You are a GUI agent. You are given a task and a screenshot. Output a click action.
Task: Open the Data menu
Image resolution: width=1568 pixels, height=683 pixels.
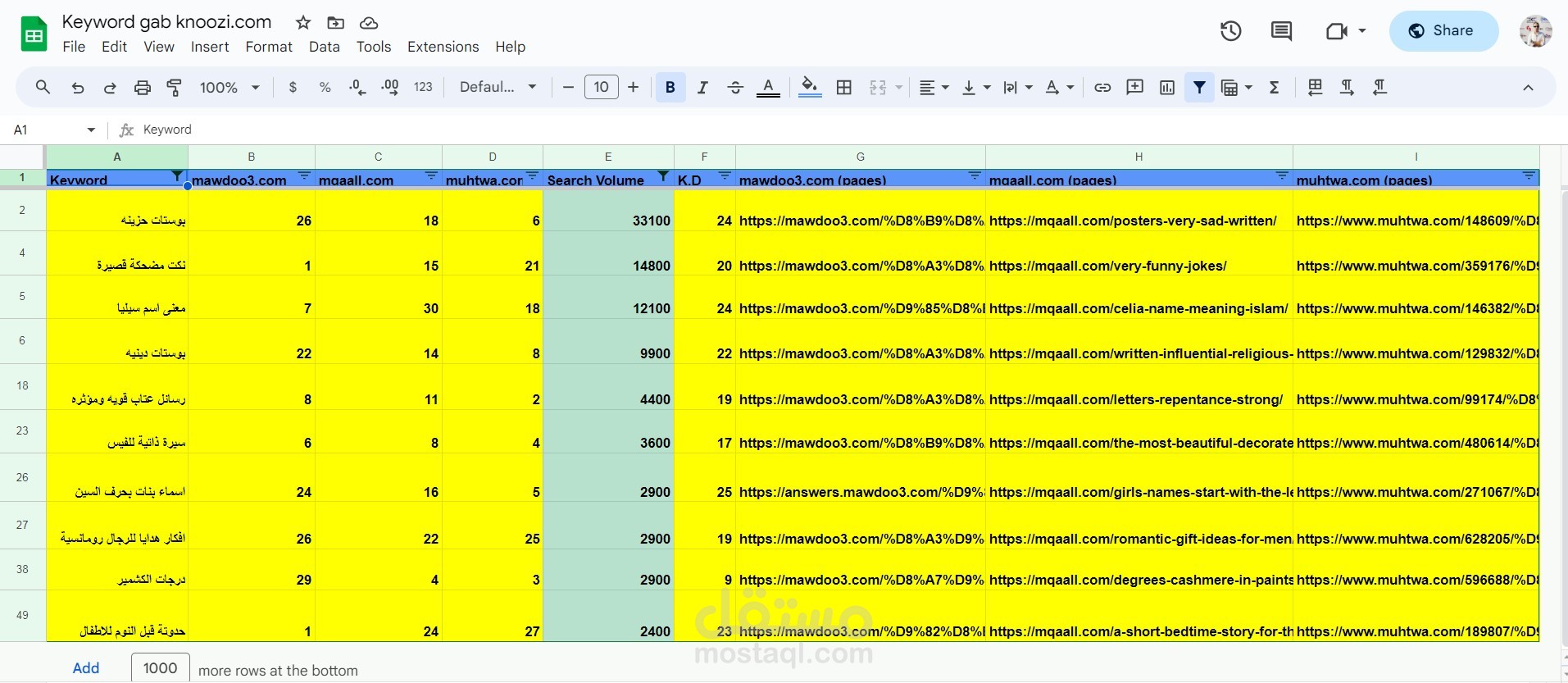coord(325,47)
